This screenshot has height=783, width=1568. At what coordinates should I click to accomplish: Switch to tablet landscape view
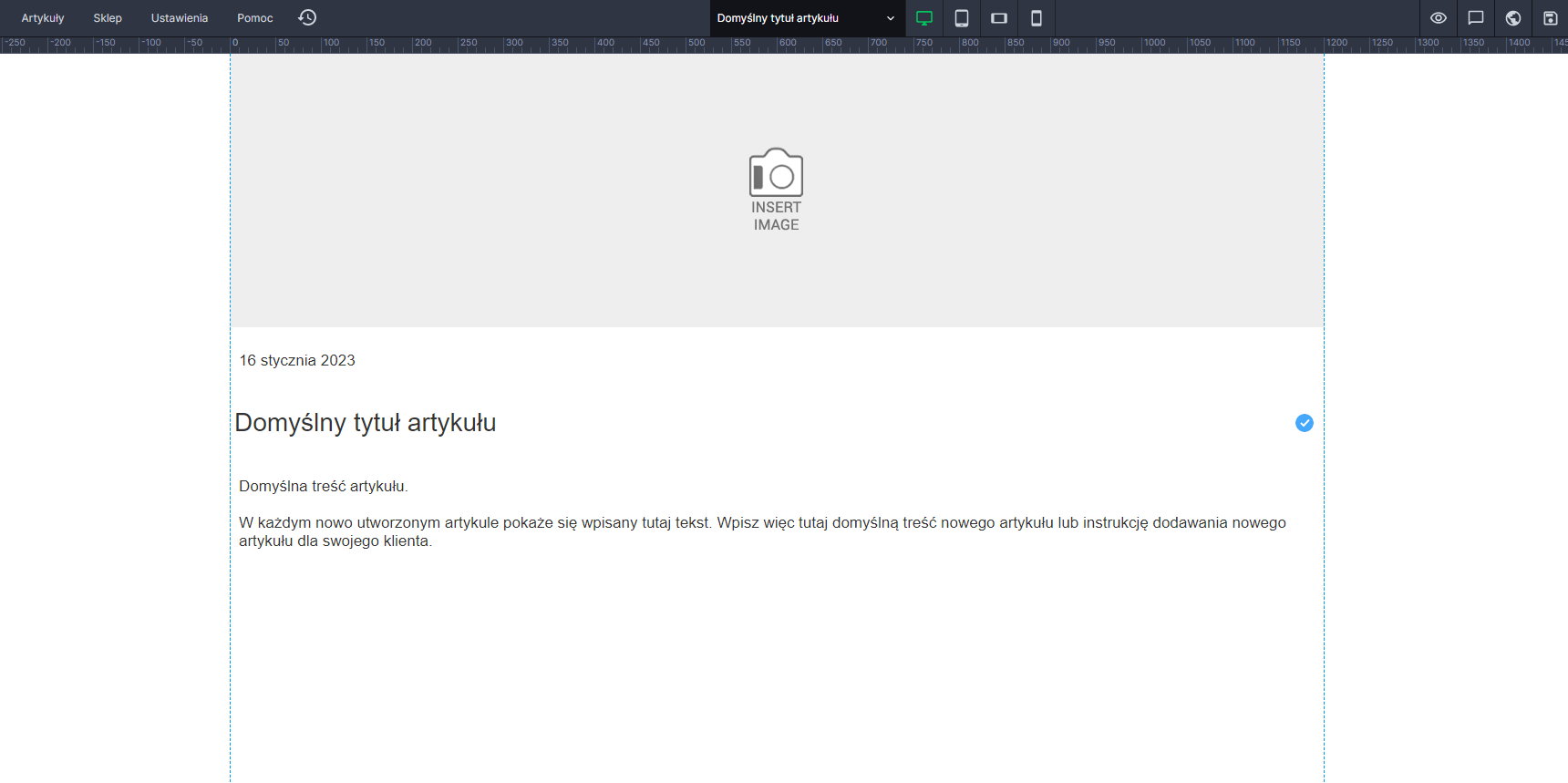point(999,18)
